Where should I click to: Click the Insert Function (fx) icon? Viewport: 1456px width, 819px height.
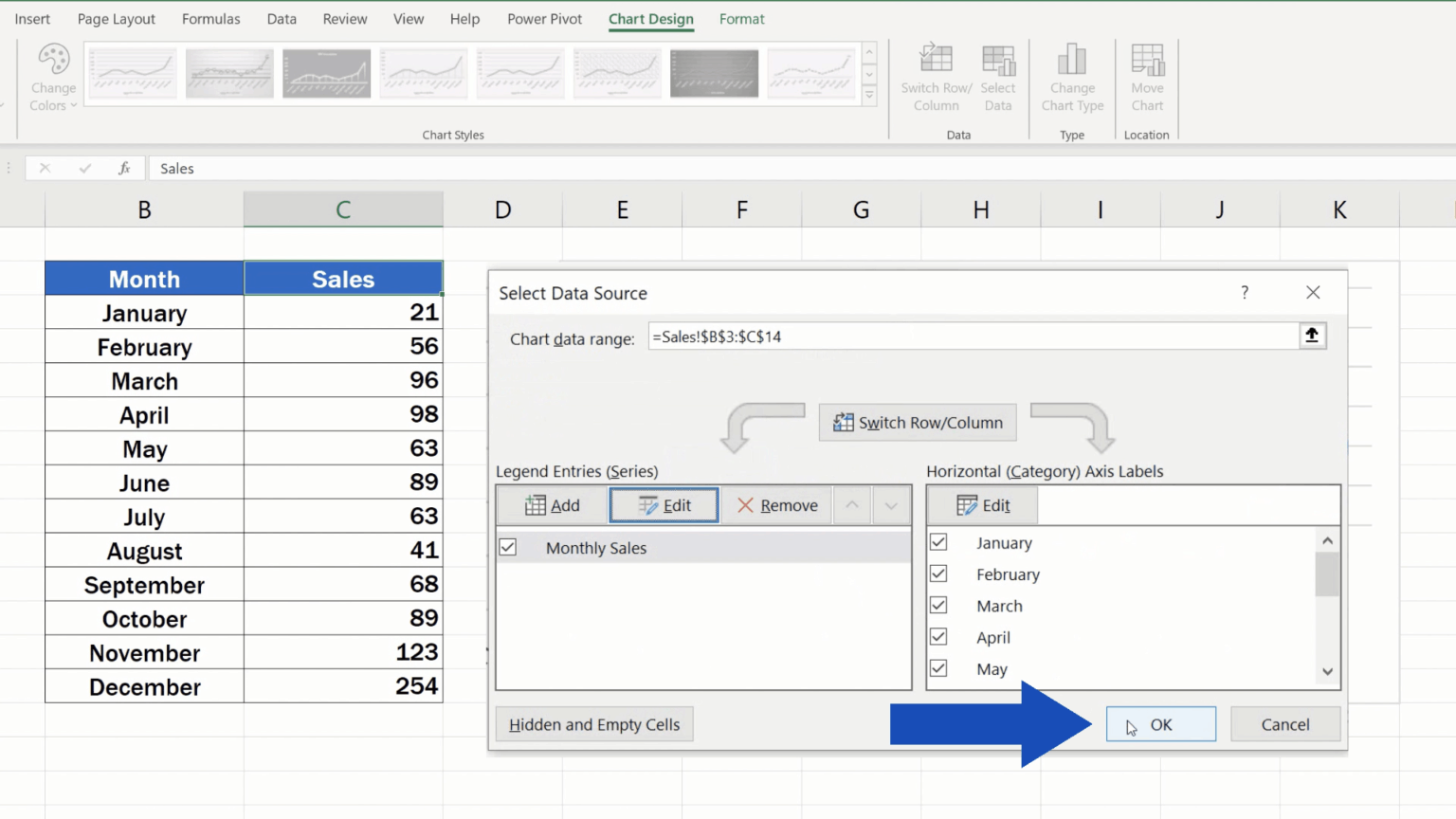(x=124, y=168)
